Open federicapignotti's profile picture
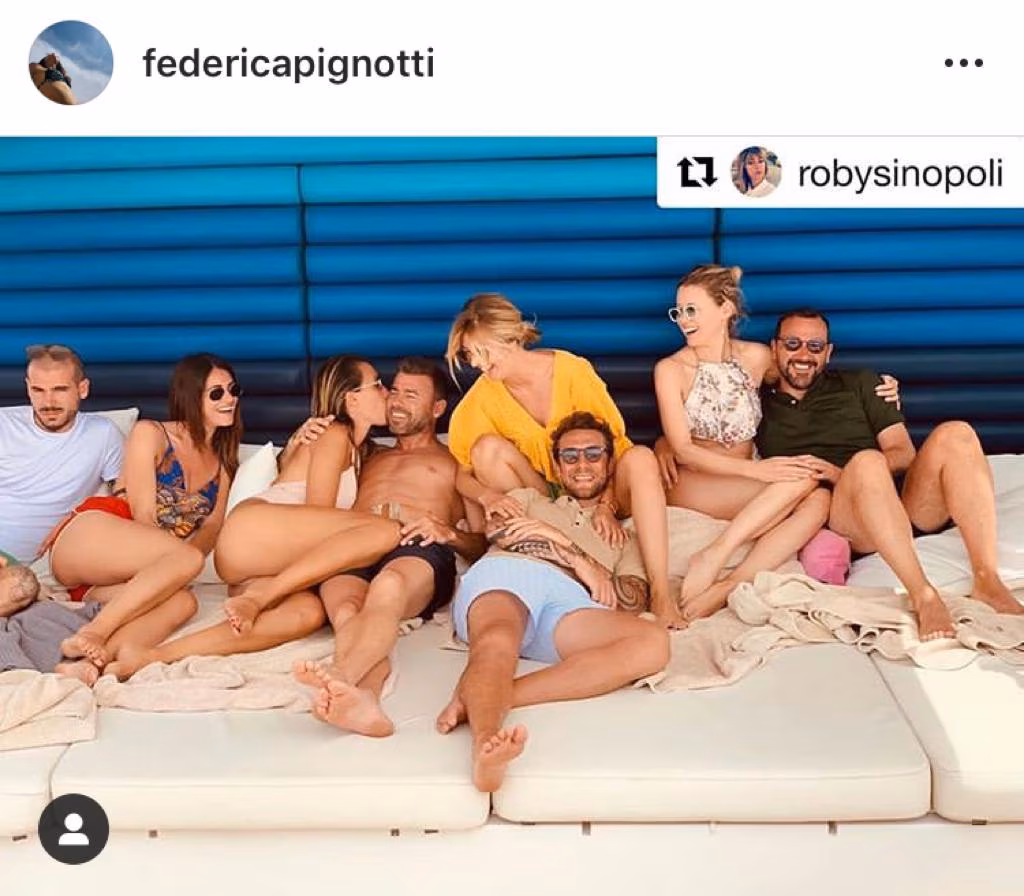The image size is (1024, 896). [x=71, y=63]
